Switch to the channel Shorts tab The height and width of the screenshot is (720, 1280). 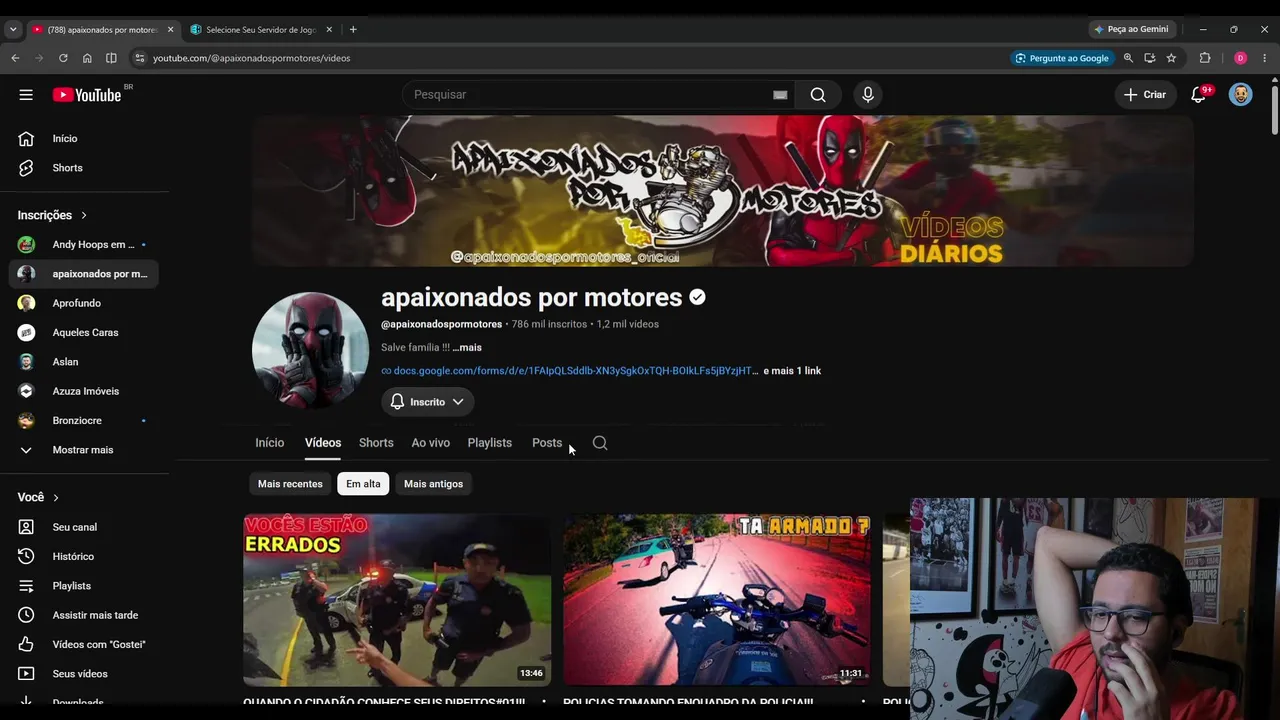(376, 443)
